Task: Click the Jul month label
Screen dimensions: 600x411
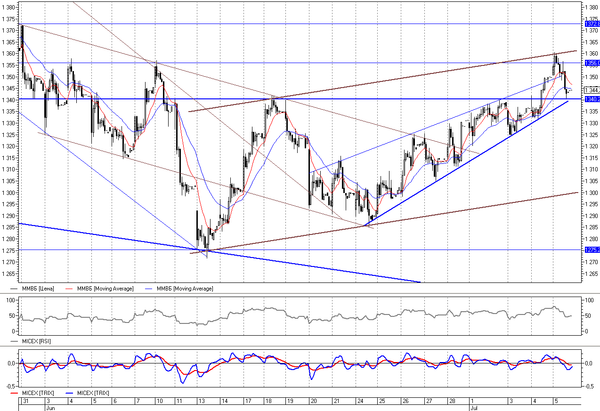Action: (474, 408)
